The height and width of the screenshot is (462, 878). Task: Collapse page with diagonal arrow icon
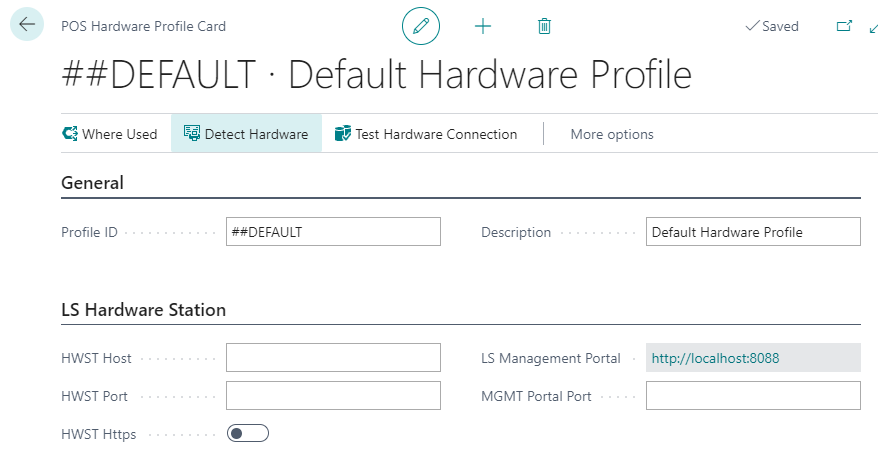coord(872,28)
